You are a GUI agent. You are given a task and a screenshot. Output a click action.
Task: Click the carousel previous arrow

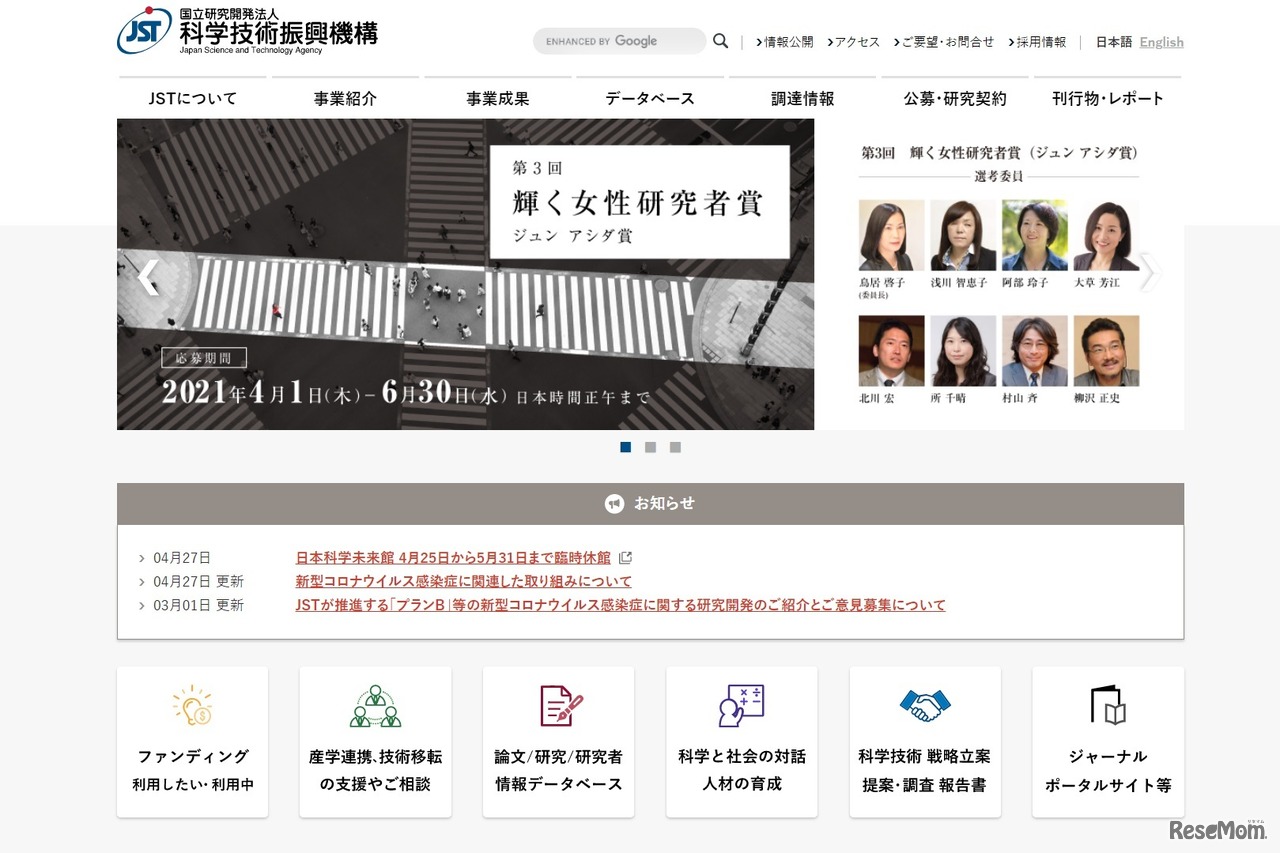click(150, 277)
